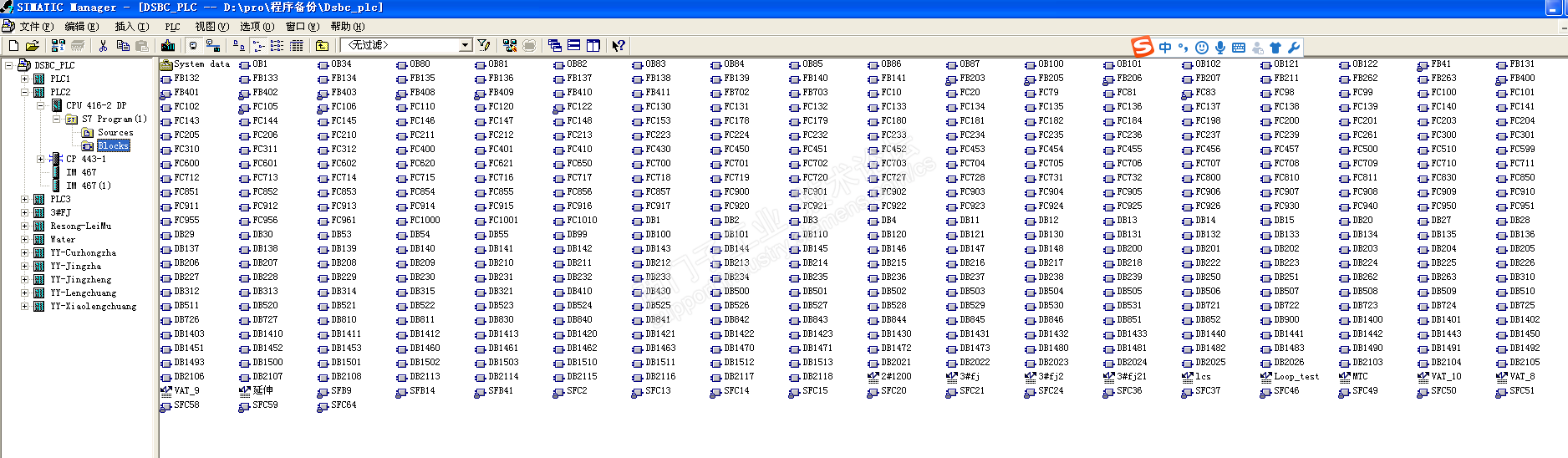Collapse the PLC2 station node

click(x=25, y=92)
